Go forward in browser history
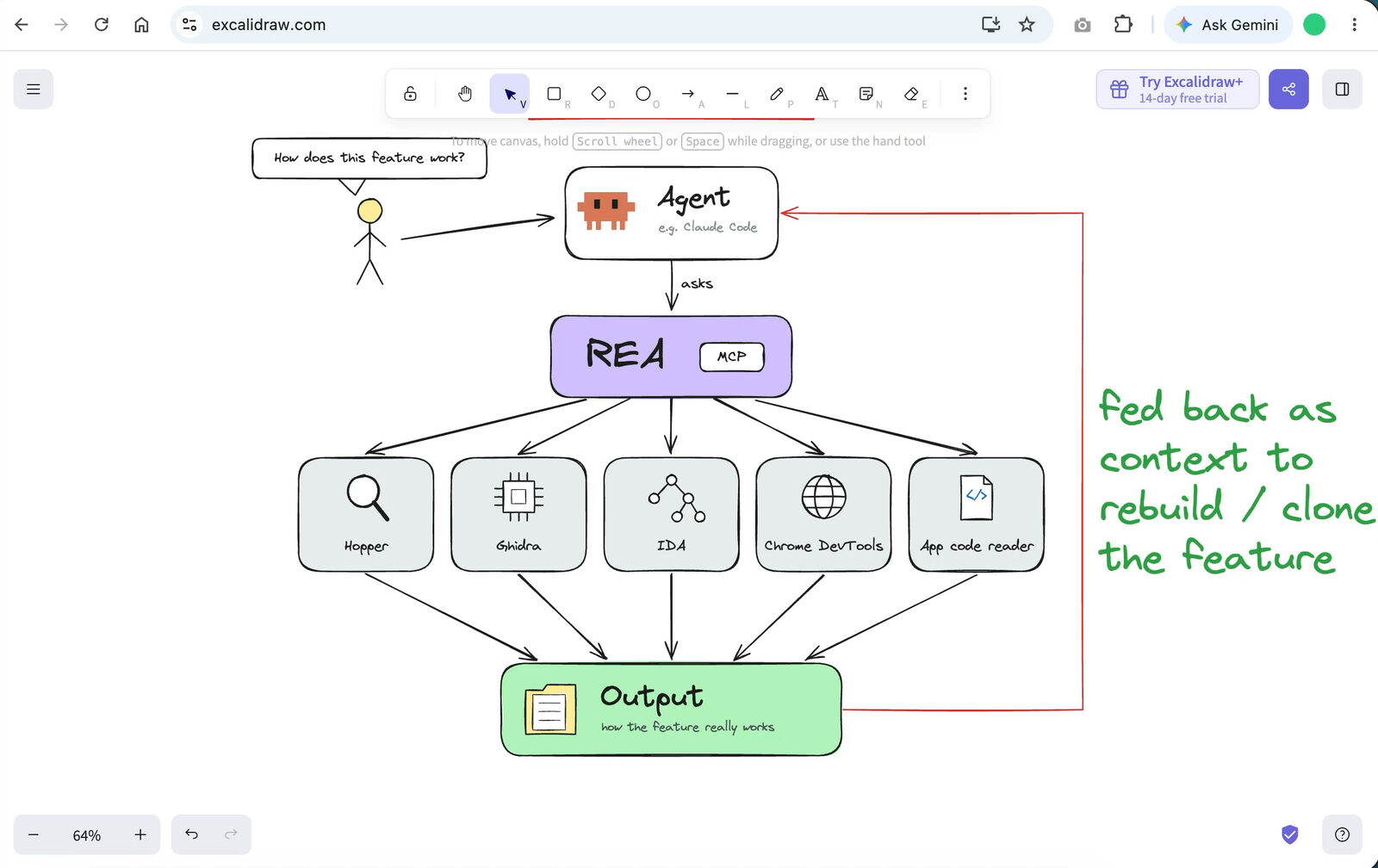 (61, 25)
